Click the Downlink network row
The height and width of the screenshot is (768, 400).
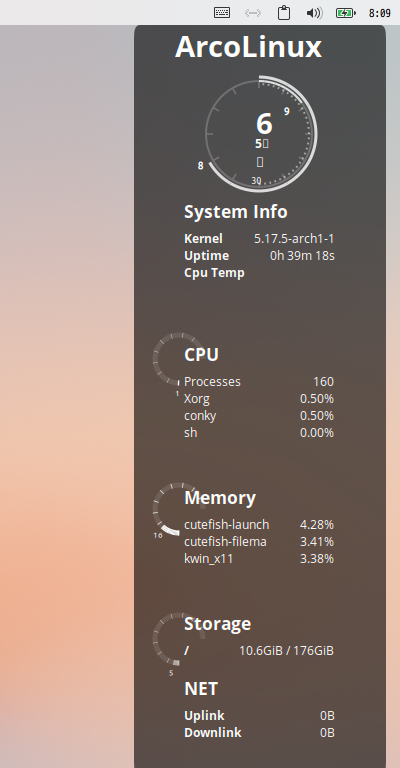pyautogui.click(x=259, y=733)
